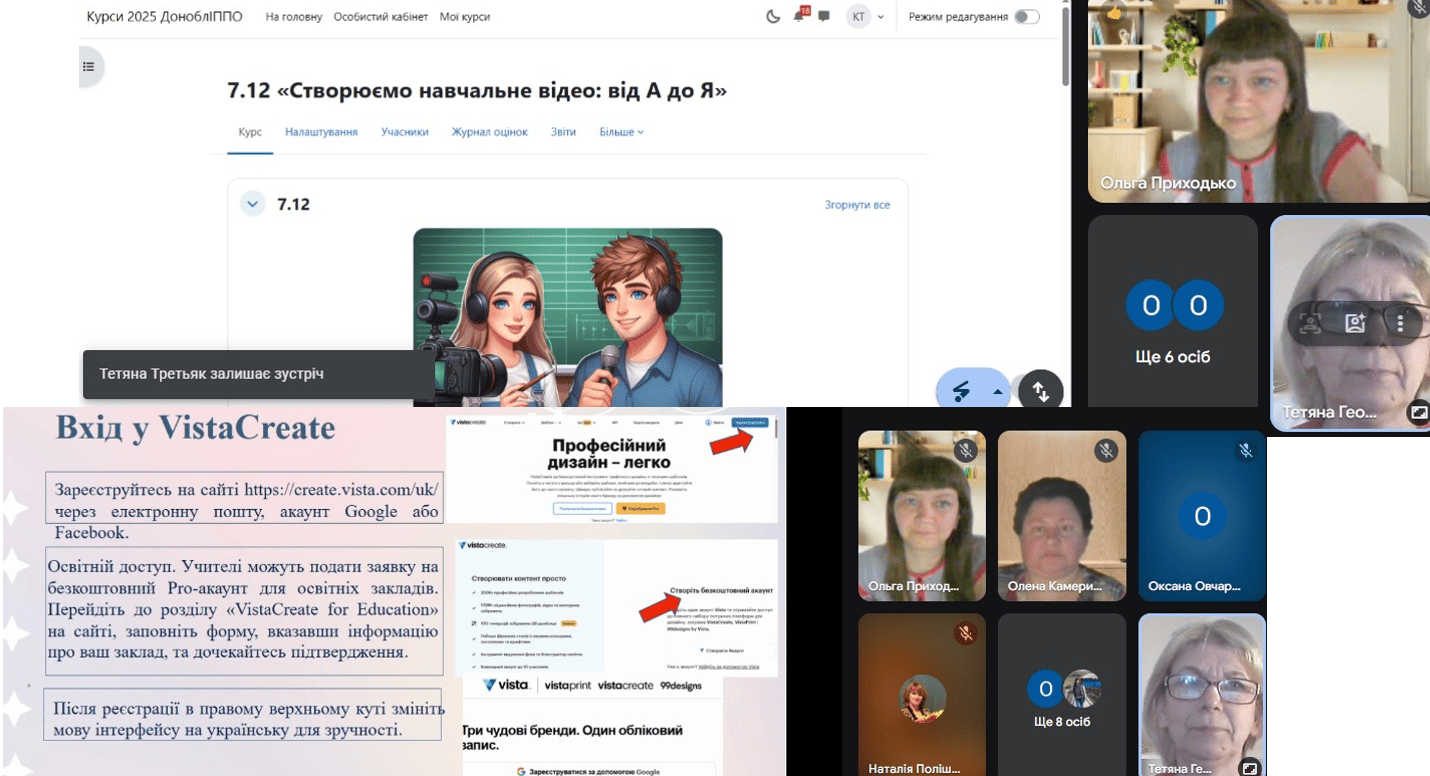
Task: Expand the KT user menu arrow
Action: pos(881,17)
